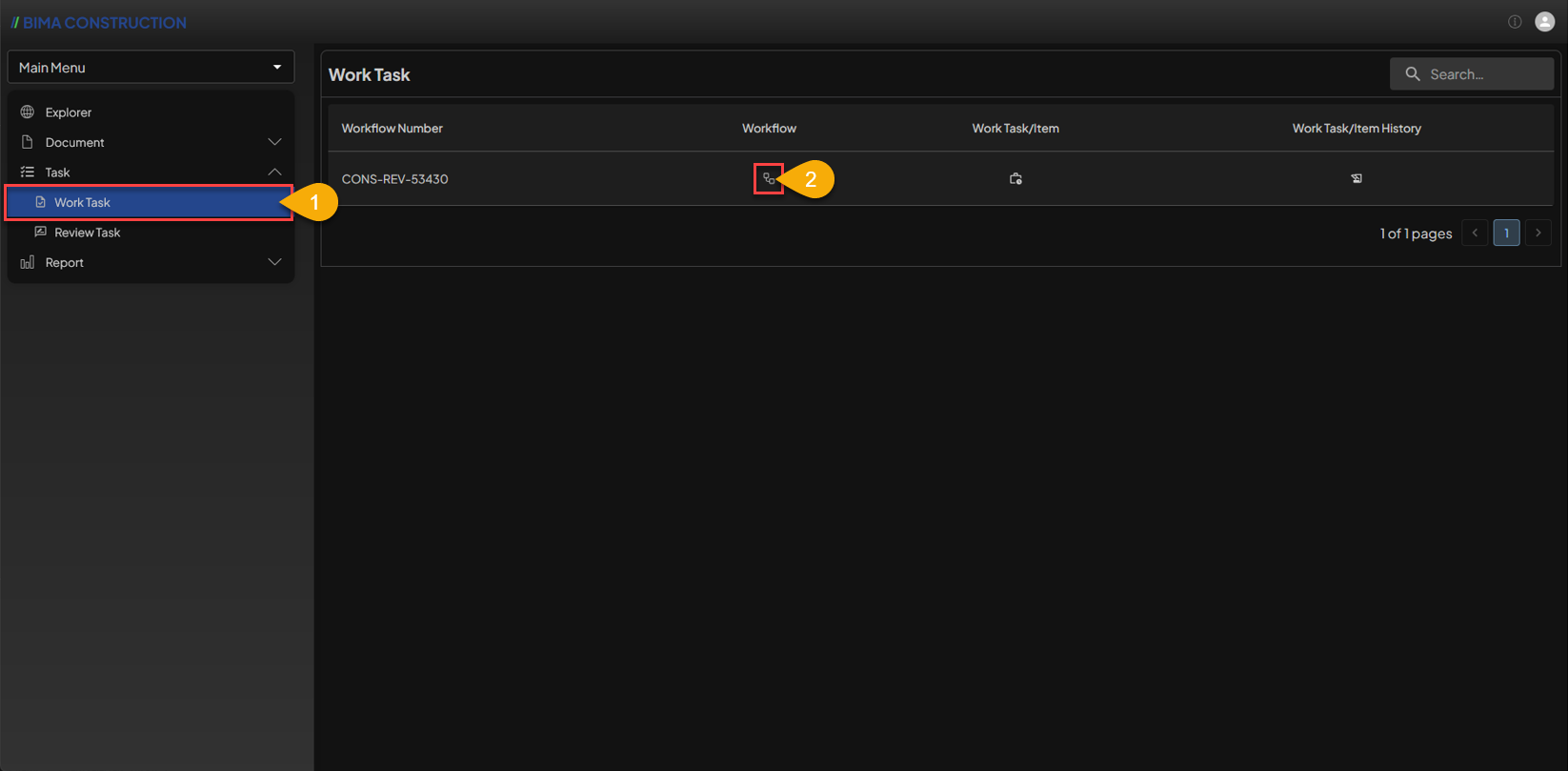1568x771 pixels.
Task: Collapse the Task section chevron
Action: 274,172
